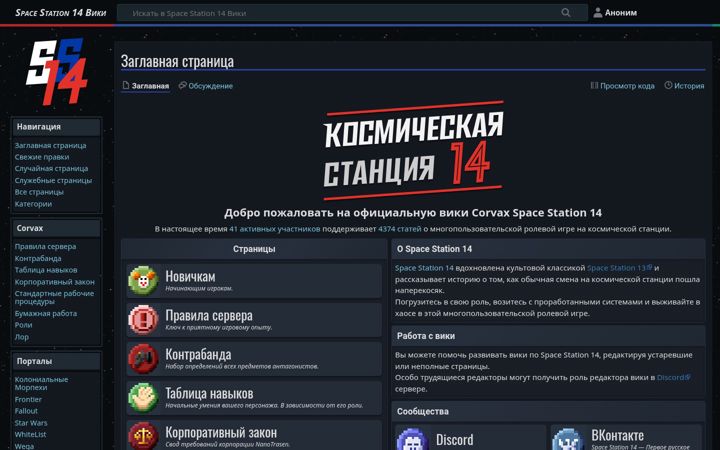720x450 pixels.
Task: Open 4374 статей link
Action: click(x=399, y=229)
